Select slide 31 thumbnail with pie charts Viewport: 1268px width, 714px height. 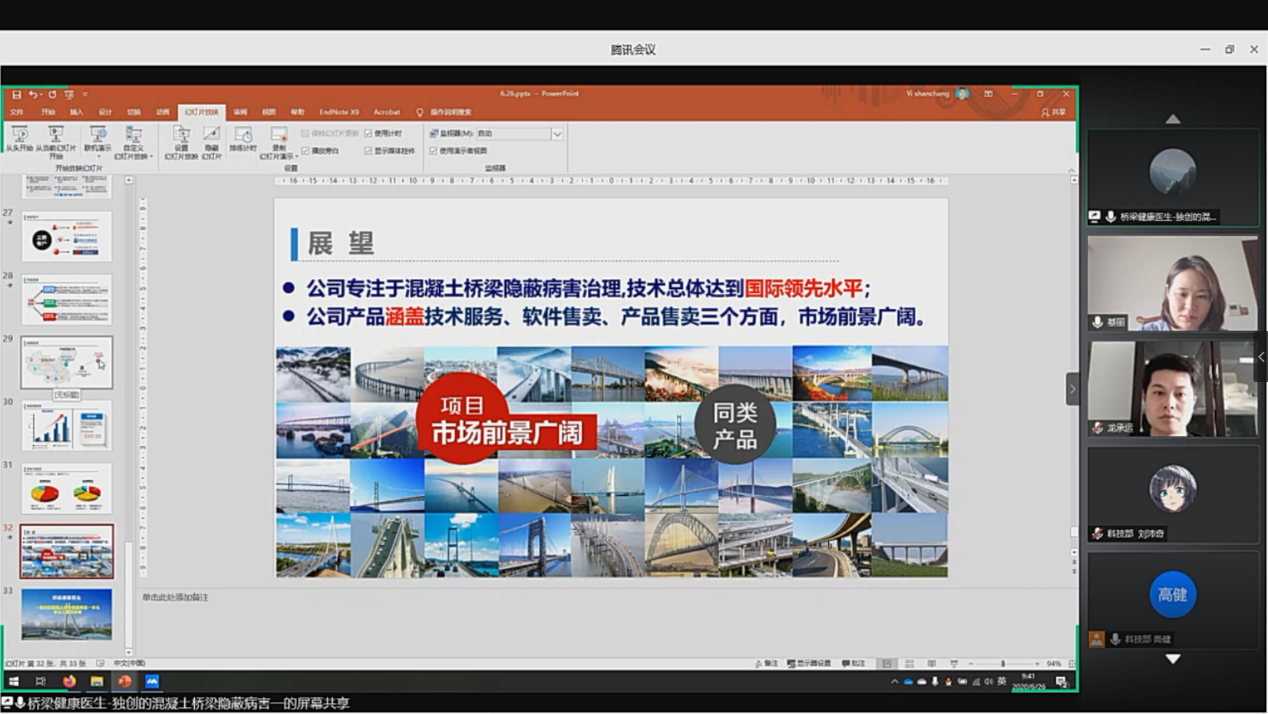[x=67, y=489]
